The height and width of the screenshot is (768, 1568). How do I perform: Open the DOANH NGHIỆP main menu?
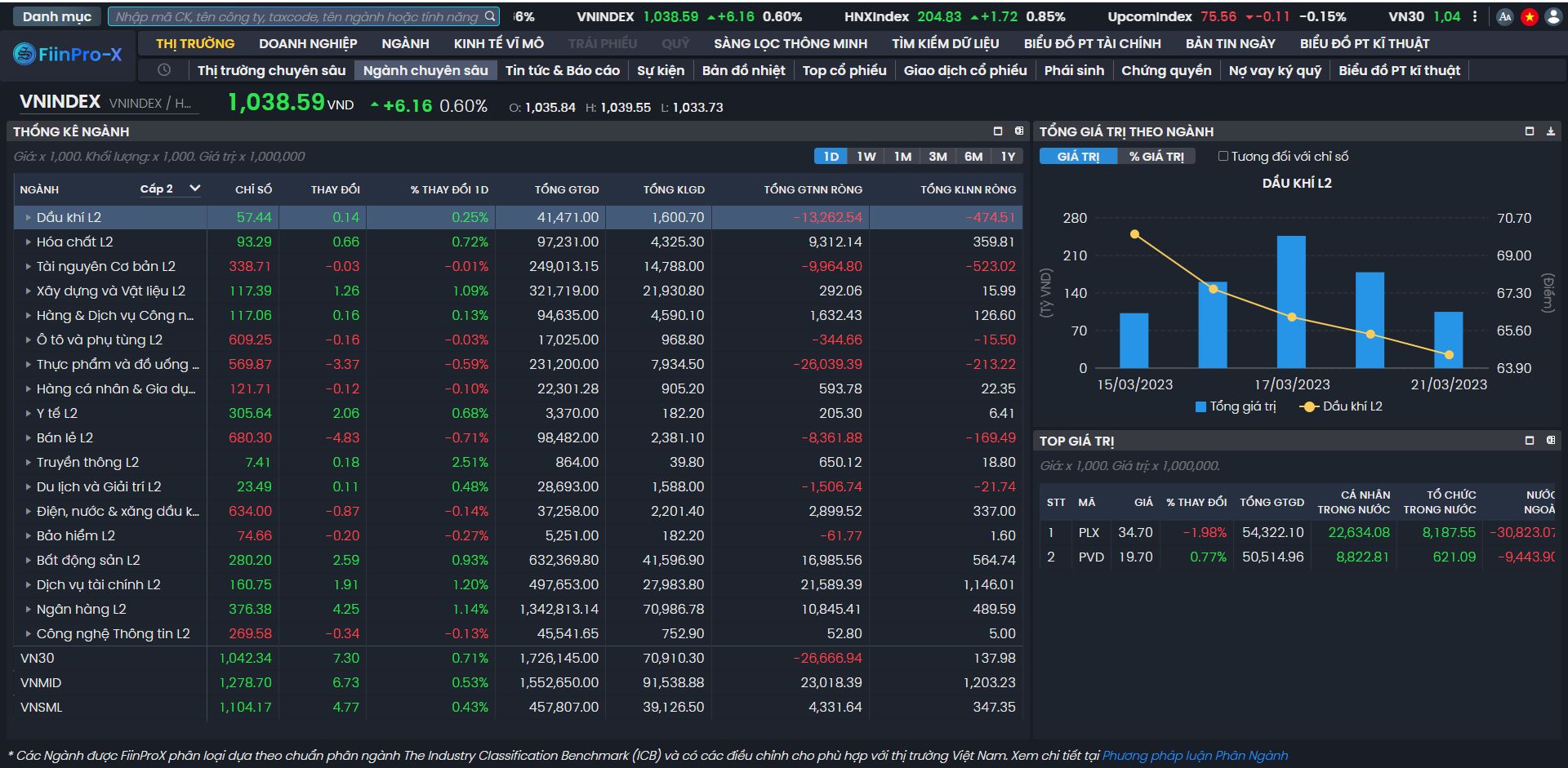point(308,43)
